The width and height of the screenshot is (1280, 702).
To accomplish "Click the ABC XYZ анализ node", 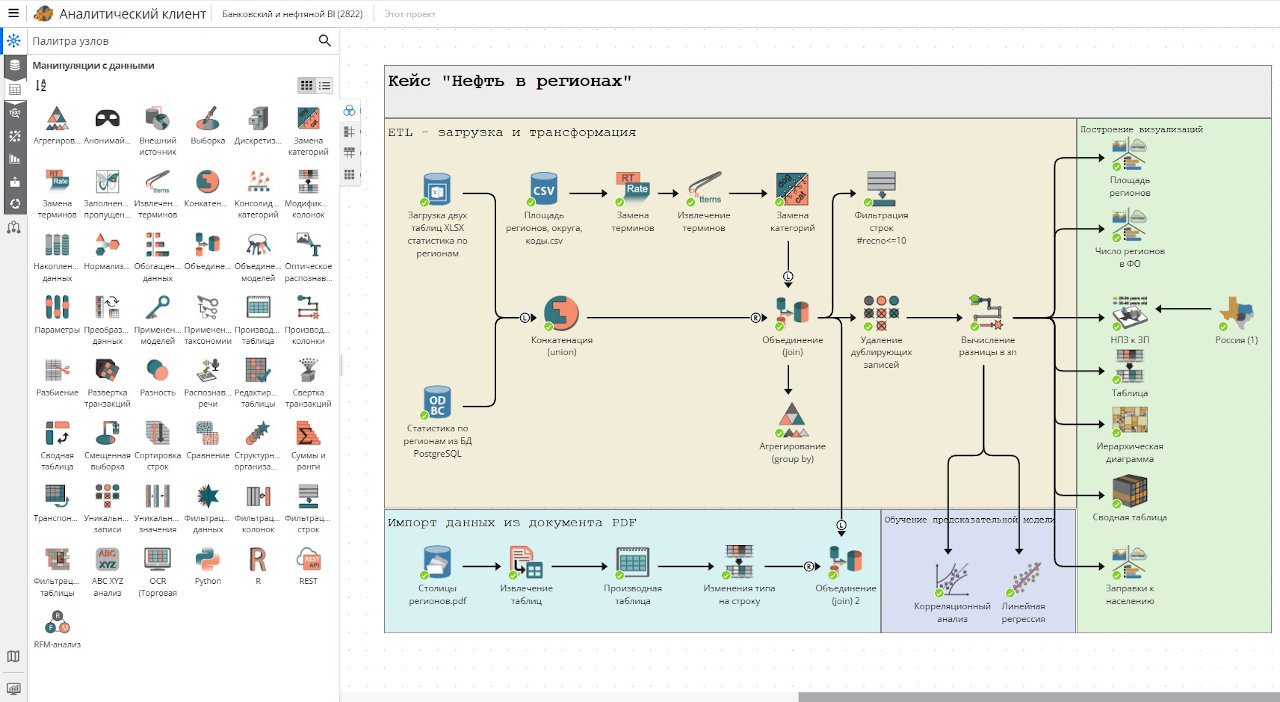I will coord(108,559).
